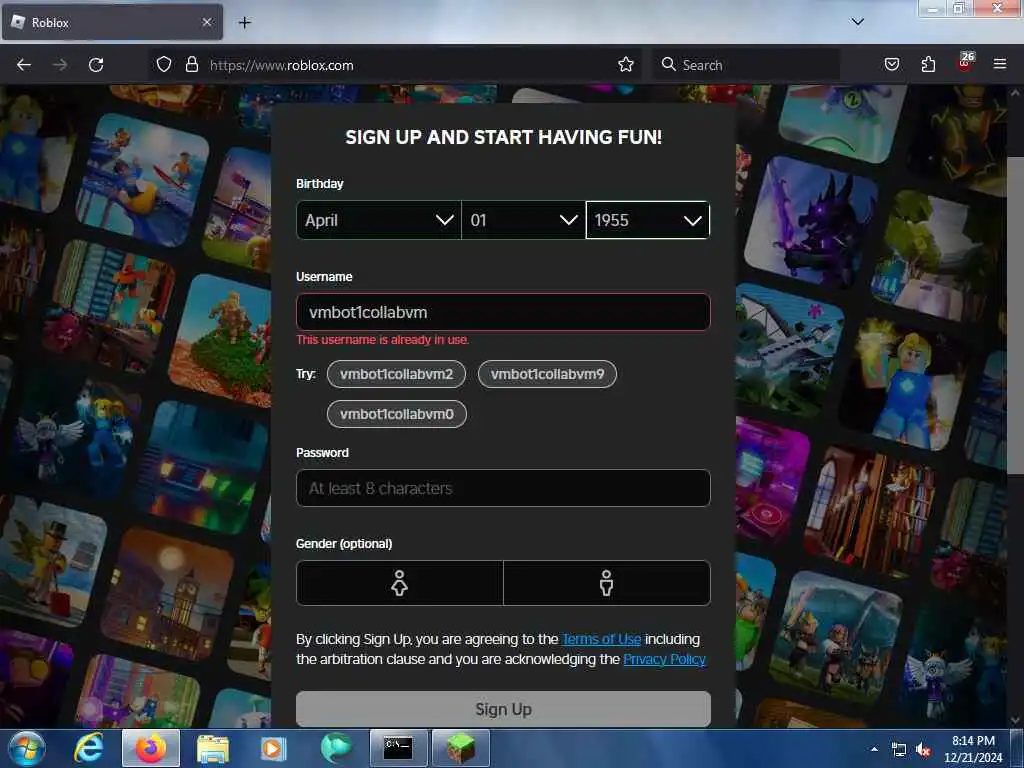Choose suggested username vmbot1collabvm9
Viewport: 1024px width, 768px height.
(x=547, y=374)
